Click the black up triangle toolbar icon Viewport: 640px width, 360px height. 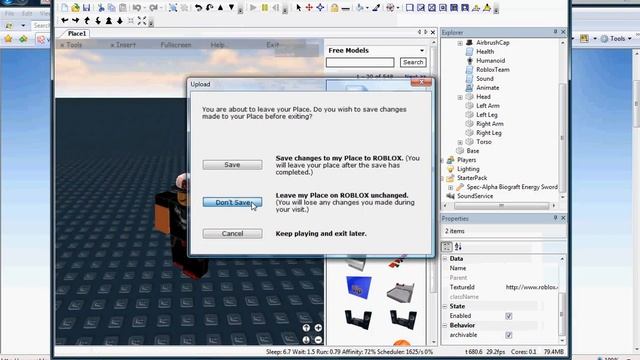(x=220, y=7)
